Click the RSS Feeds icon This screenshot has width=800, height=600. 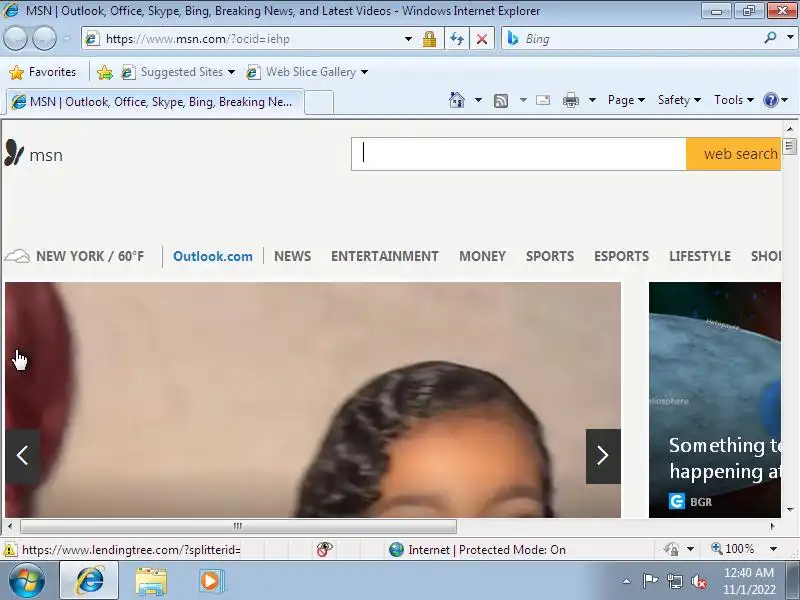(501, 101)
